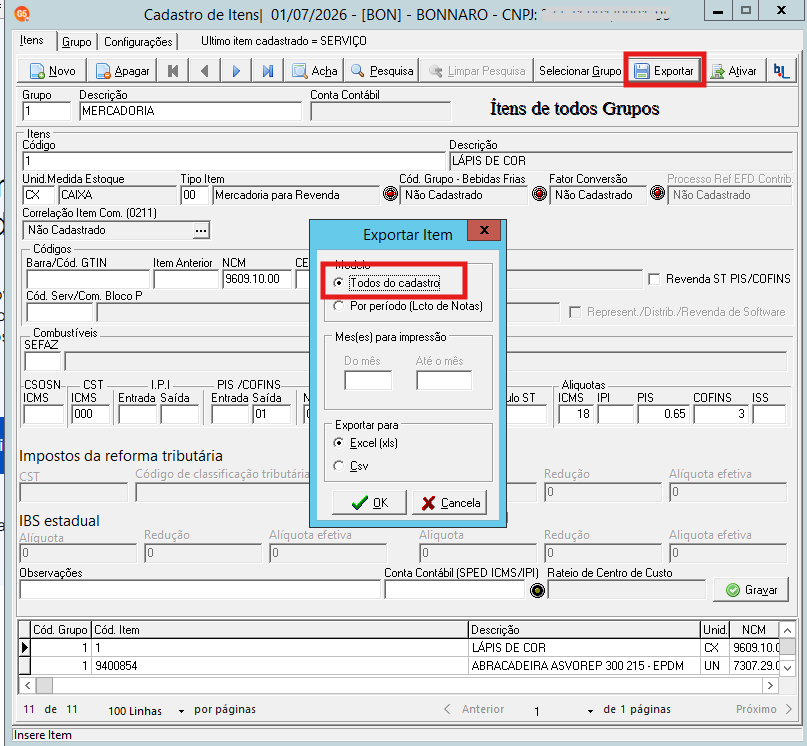Viewport: 807px width, 746px height.
Task: Click the Grupo number field
Action: (x=46, y=111)
